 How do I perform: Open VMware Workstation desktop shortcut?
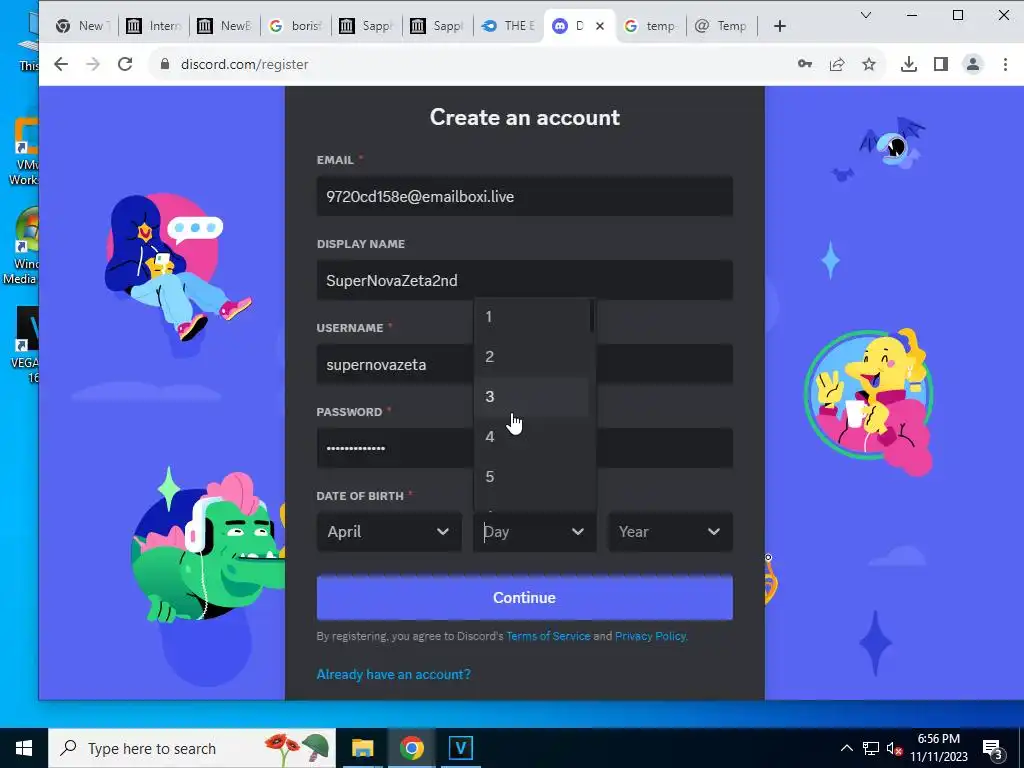click(24, 152)
